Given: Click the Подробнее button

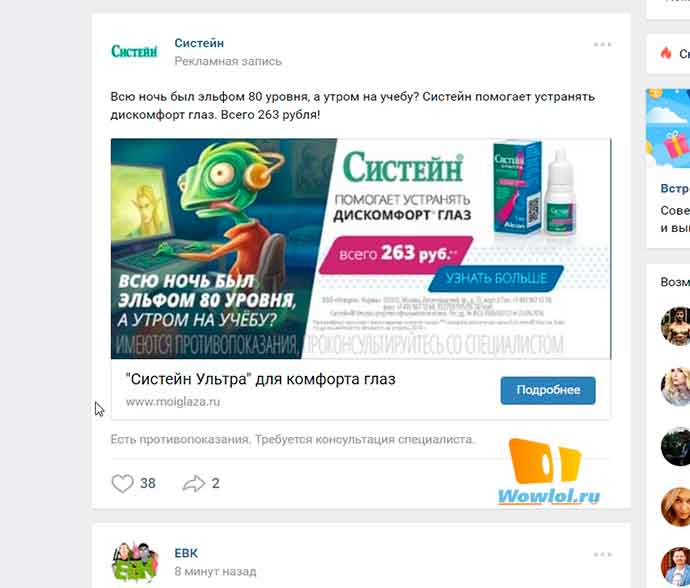Looking at the screenshot, I should [548, 390].
